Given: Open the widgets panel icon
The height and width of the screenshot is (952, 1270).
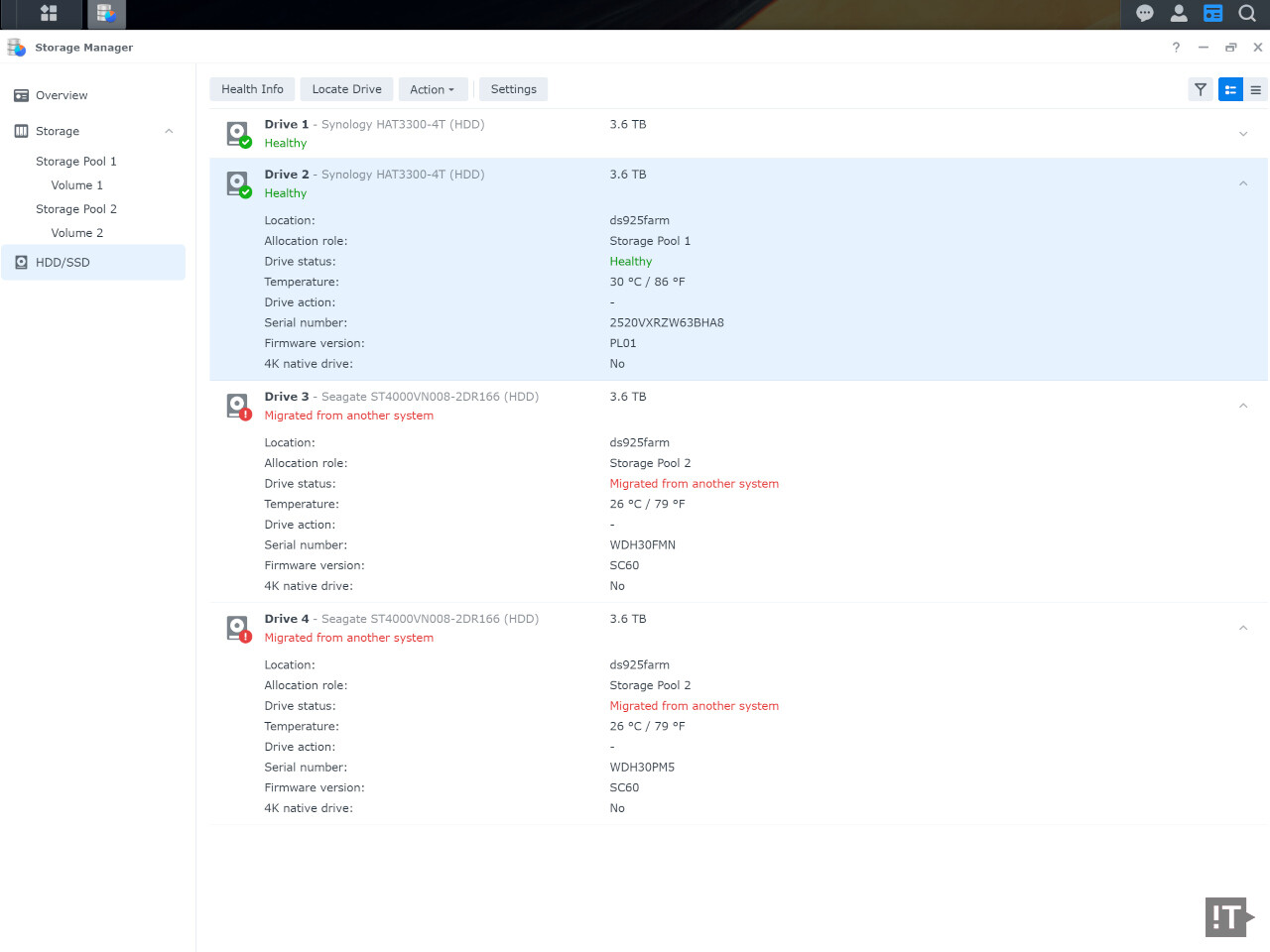Looking at the screenshot, I should [x=1212, y=14].
